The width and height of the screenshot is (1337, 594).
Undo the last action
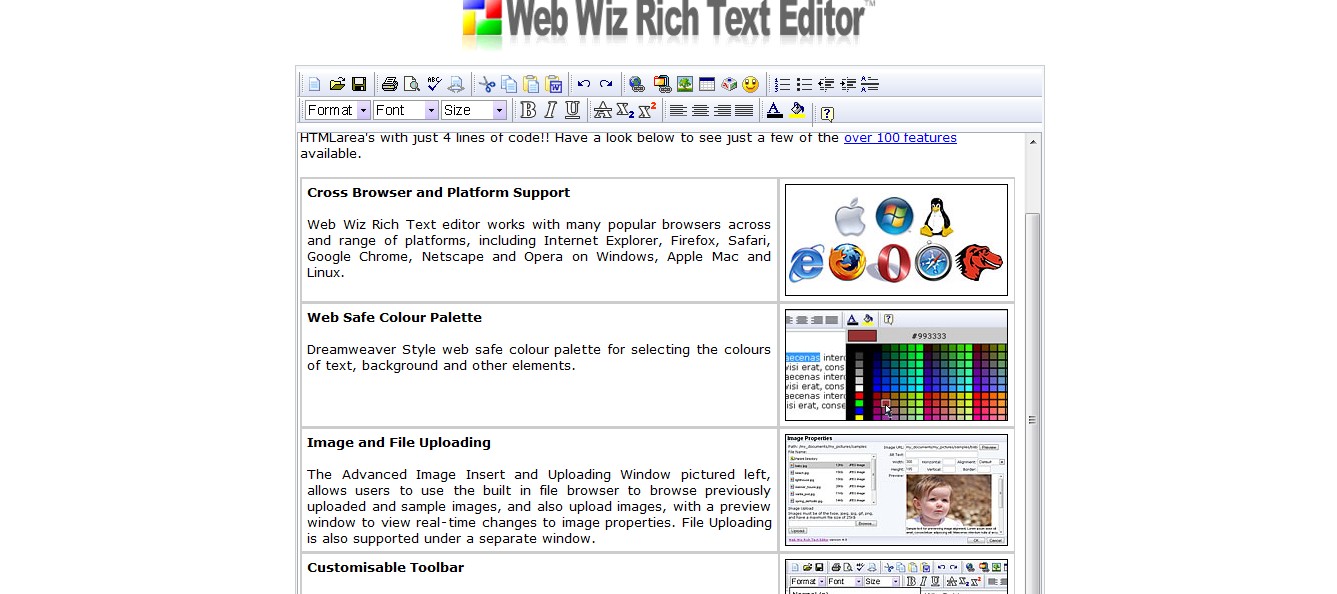584,84
